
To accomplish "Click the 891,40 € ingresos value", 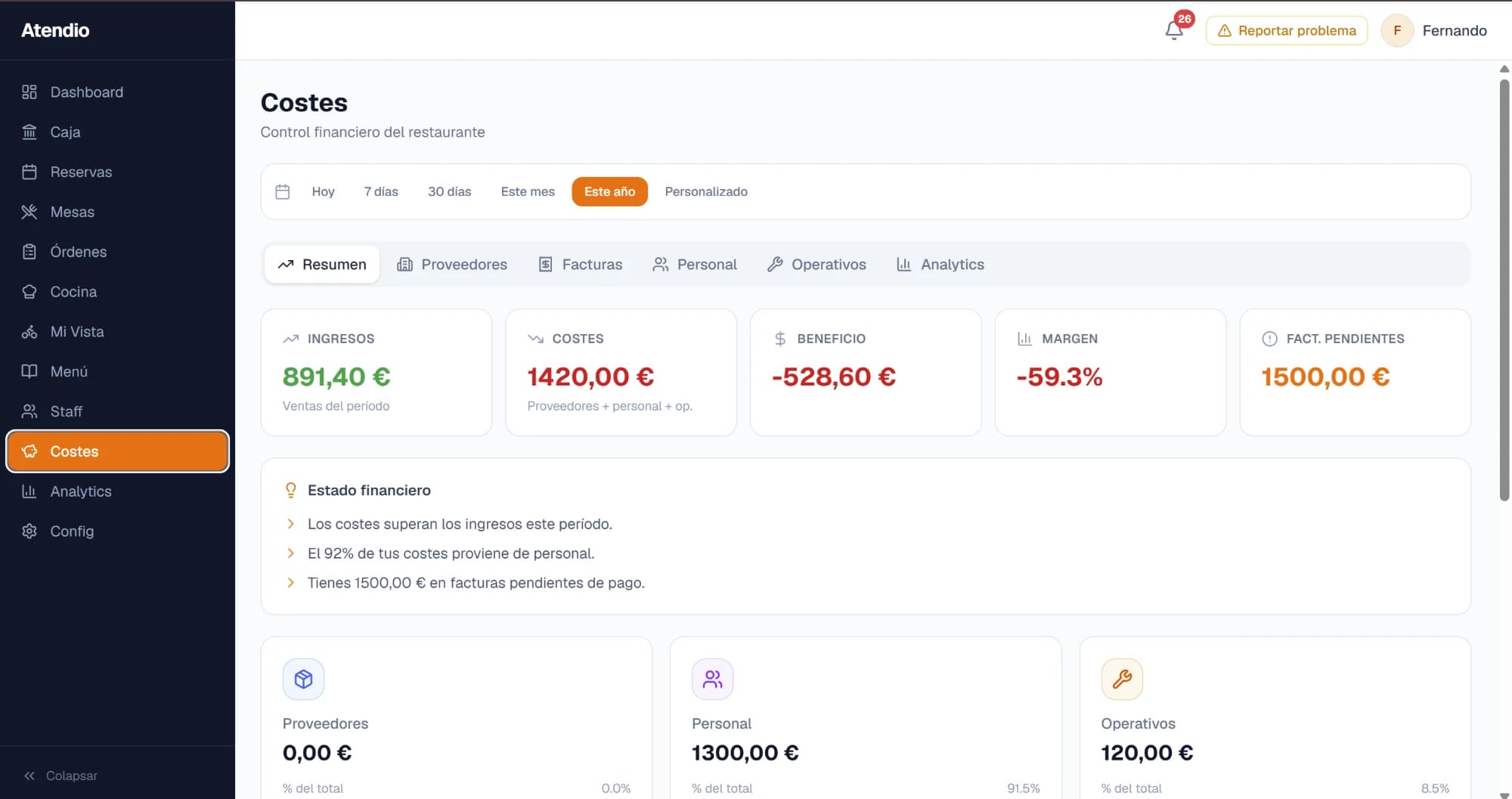I will pyautogui.click(x=336, y=376).
